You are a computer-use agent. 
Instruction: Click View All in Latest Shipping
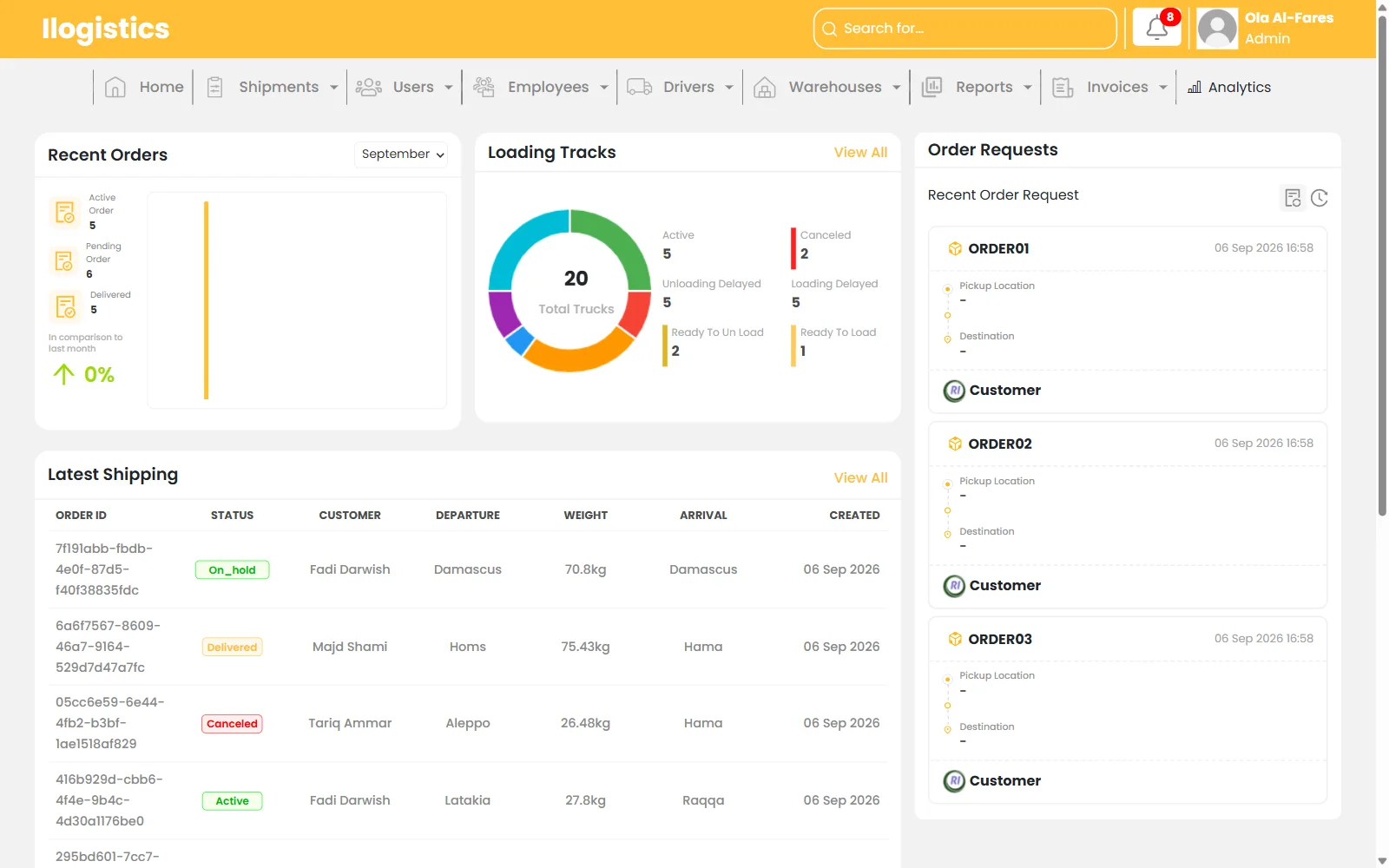point(860,478)
